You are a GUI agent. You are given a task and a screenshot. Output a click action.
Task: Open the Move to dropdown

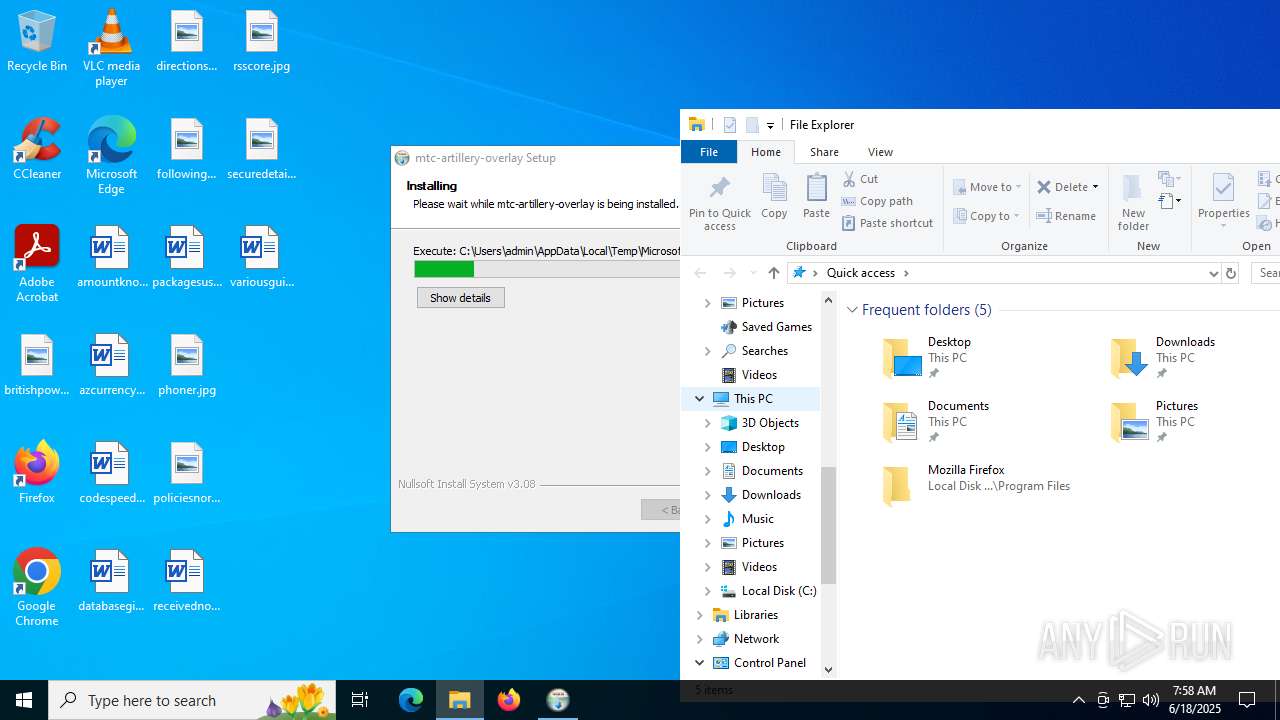point(988,187)
